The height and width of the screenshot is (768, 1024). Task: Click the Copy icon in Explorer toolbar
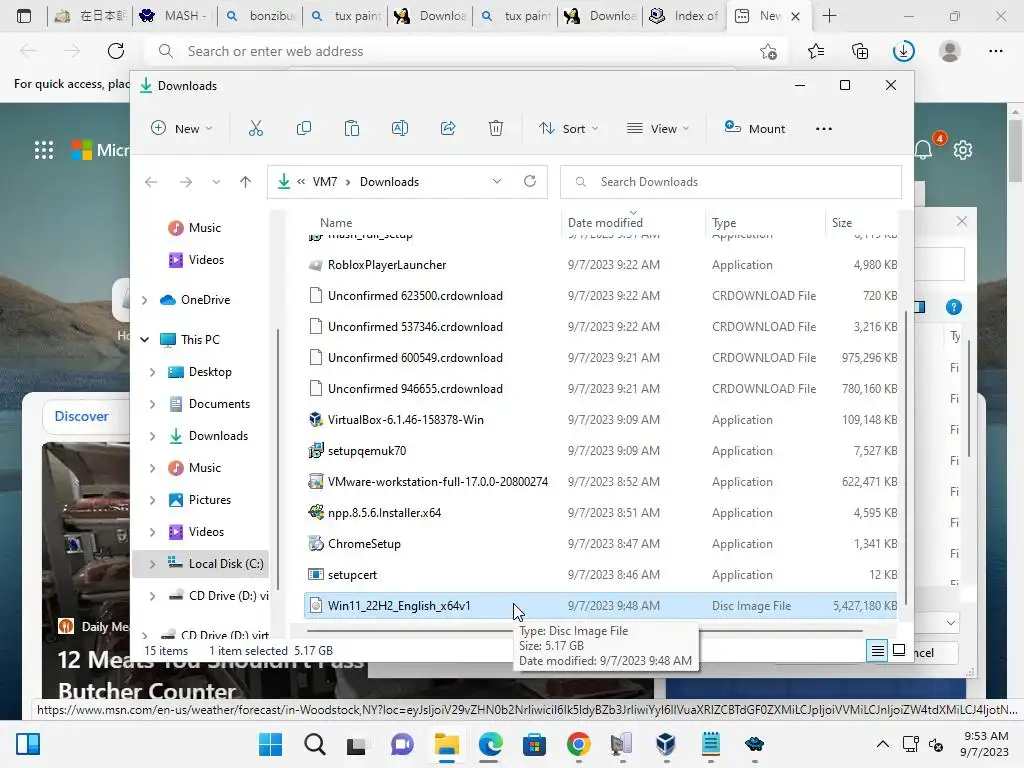304,129
